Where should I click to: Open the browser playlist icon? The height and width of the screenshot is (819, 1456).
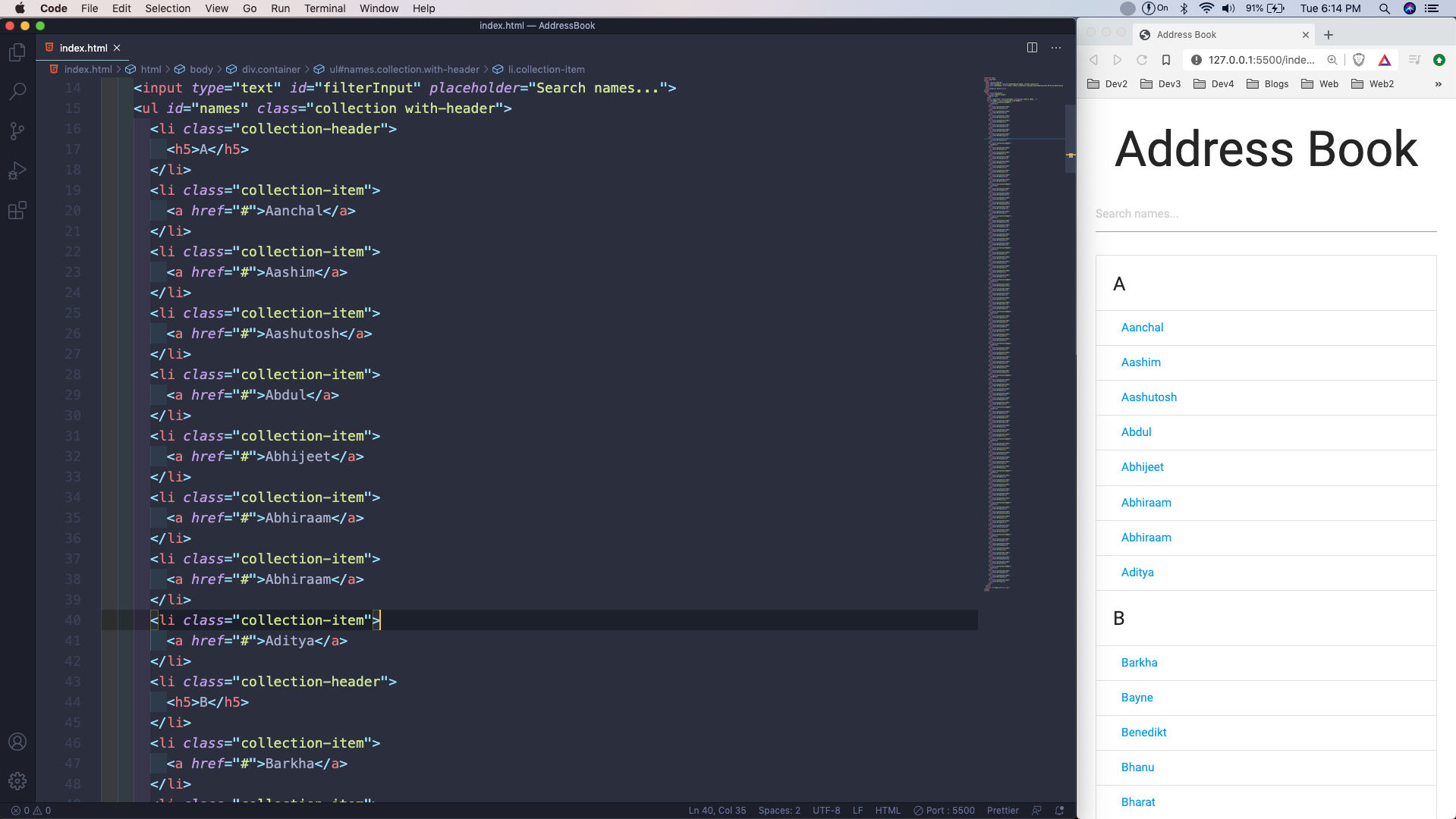[1414, 60]
